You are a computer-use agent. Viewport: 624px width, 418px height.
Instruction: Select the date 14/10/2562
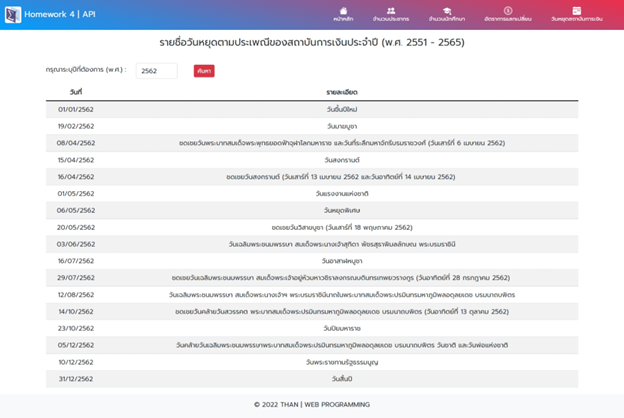coord(76,311)
